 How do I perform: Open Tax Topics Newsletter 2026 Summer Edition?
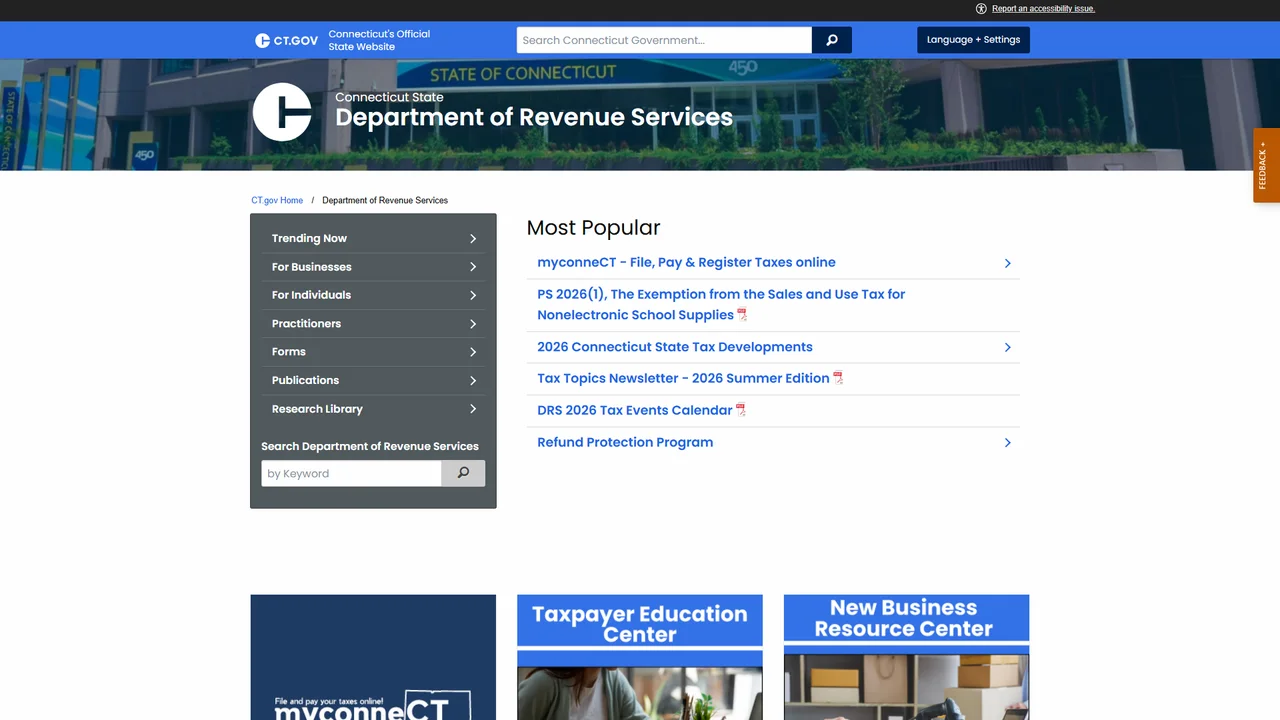(x=683, y=378)
